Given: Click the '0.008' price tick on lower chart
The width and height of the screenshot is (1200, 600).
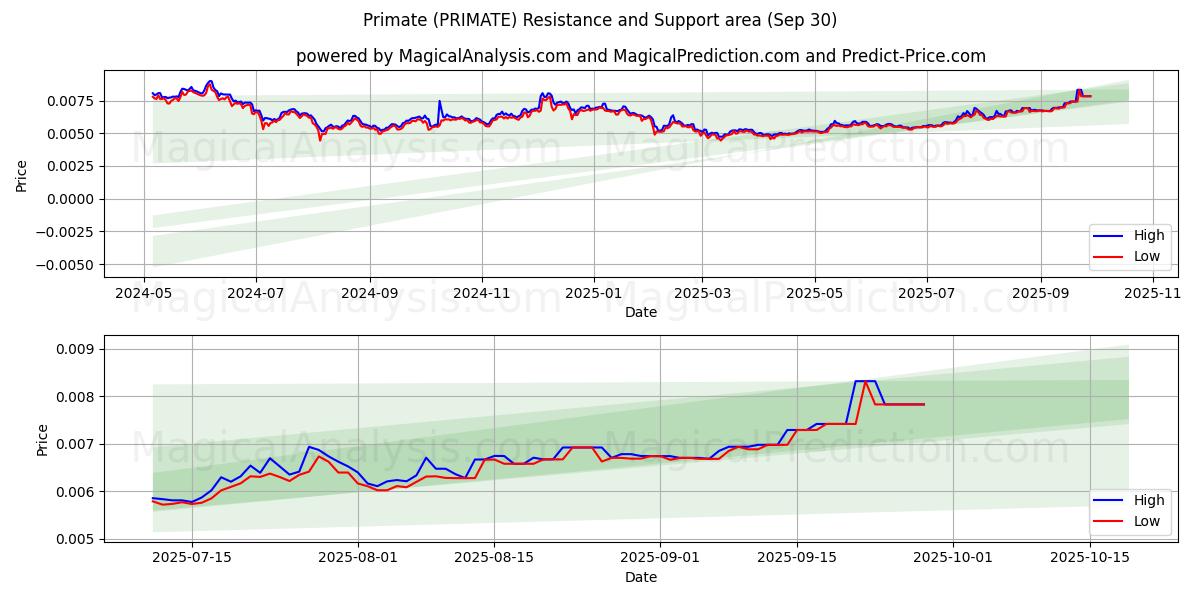Looking at the screenshot, I should [77, 397].
